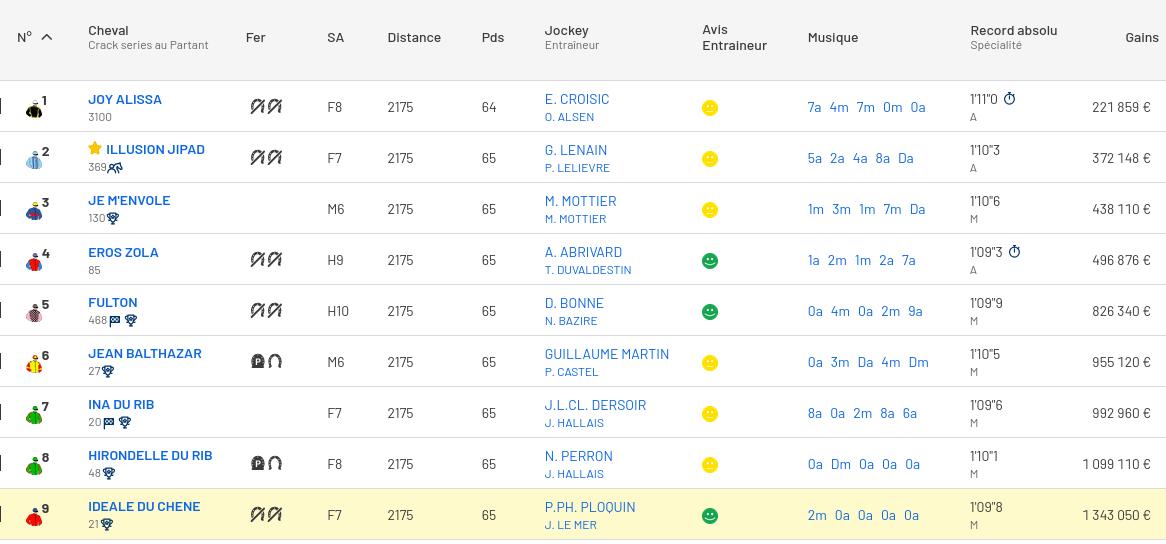Click horseshoe icons in JEAN BALTHAZAR's row

click(x=266, y=362)
